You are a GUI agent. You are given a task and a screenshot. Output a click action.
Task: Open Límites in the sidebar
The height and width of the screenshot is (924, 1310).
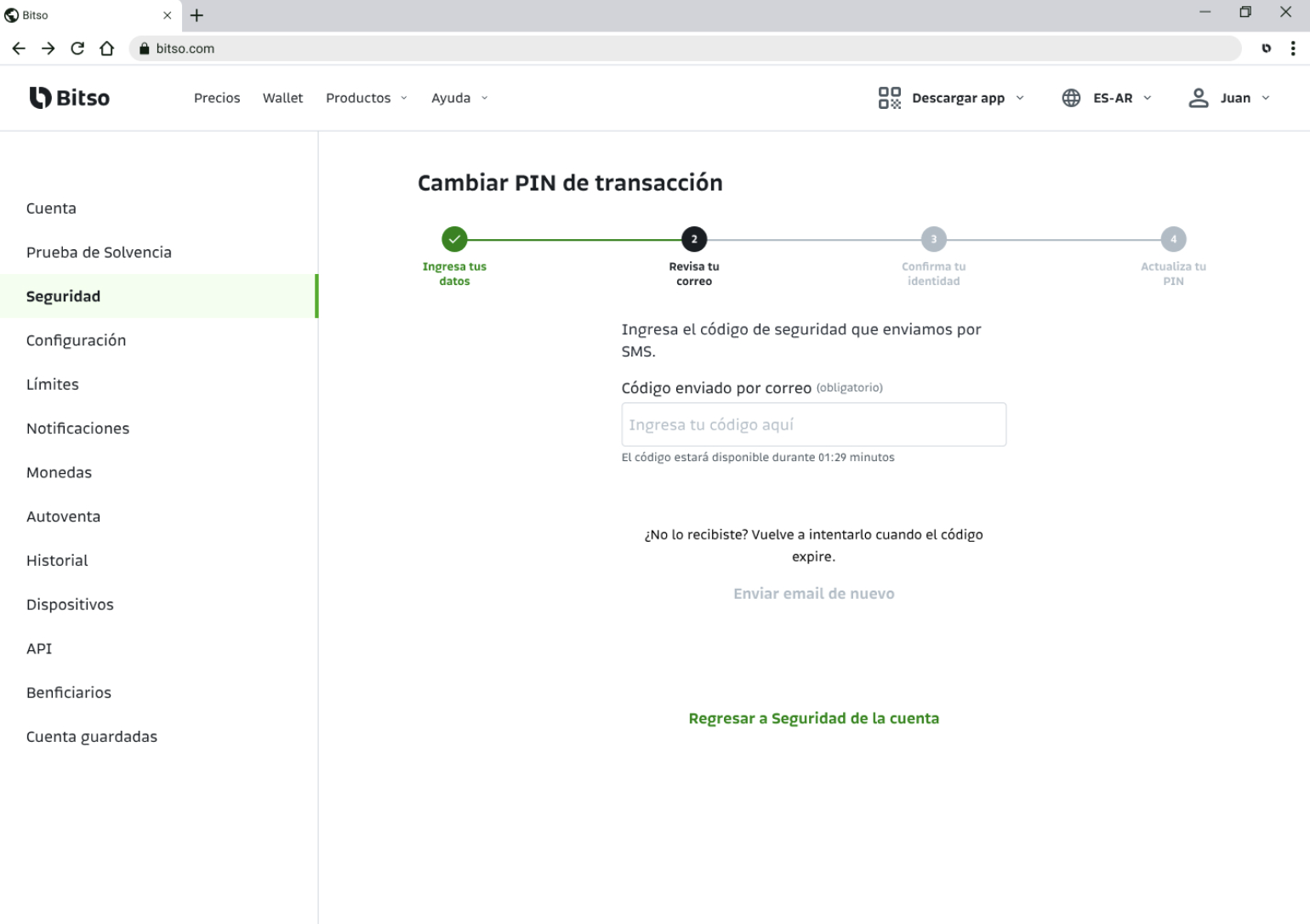coord(159,385)
